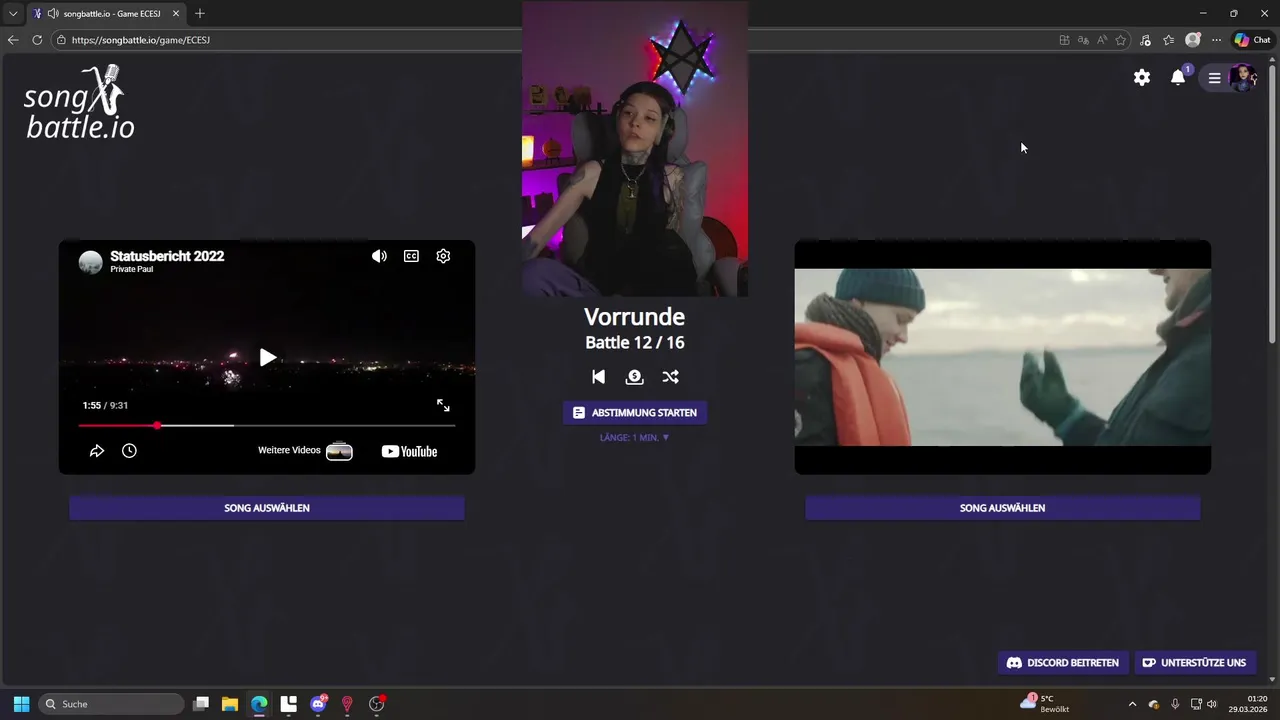Open OBS Studio from the taskbar
Viewport: 1280px width, 720px height.
click(377, 704)
